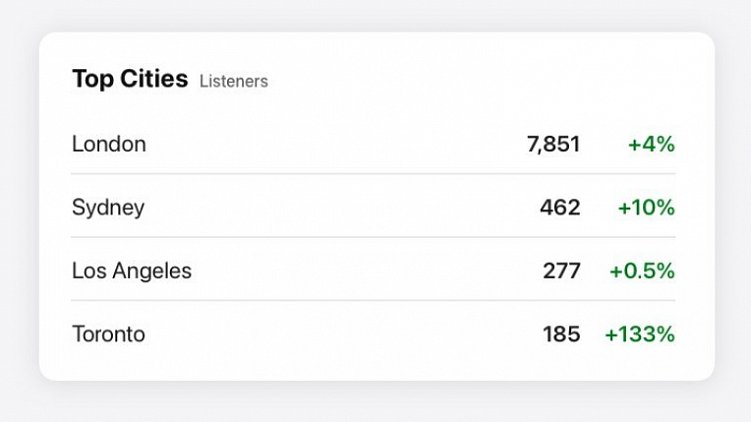Select the Listeners label beside the heading
The width and height of the screenshot is (751, 422).
pos(234,82)
